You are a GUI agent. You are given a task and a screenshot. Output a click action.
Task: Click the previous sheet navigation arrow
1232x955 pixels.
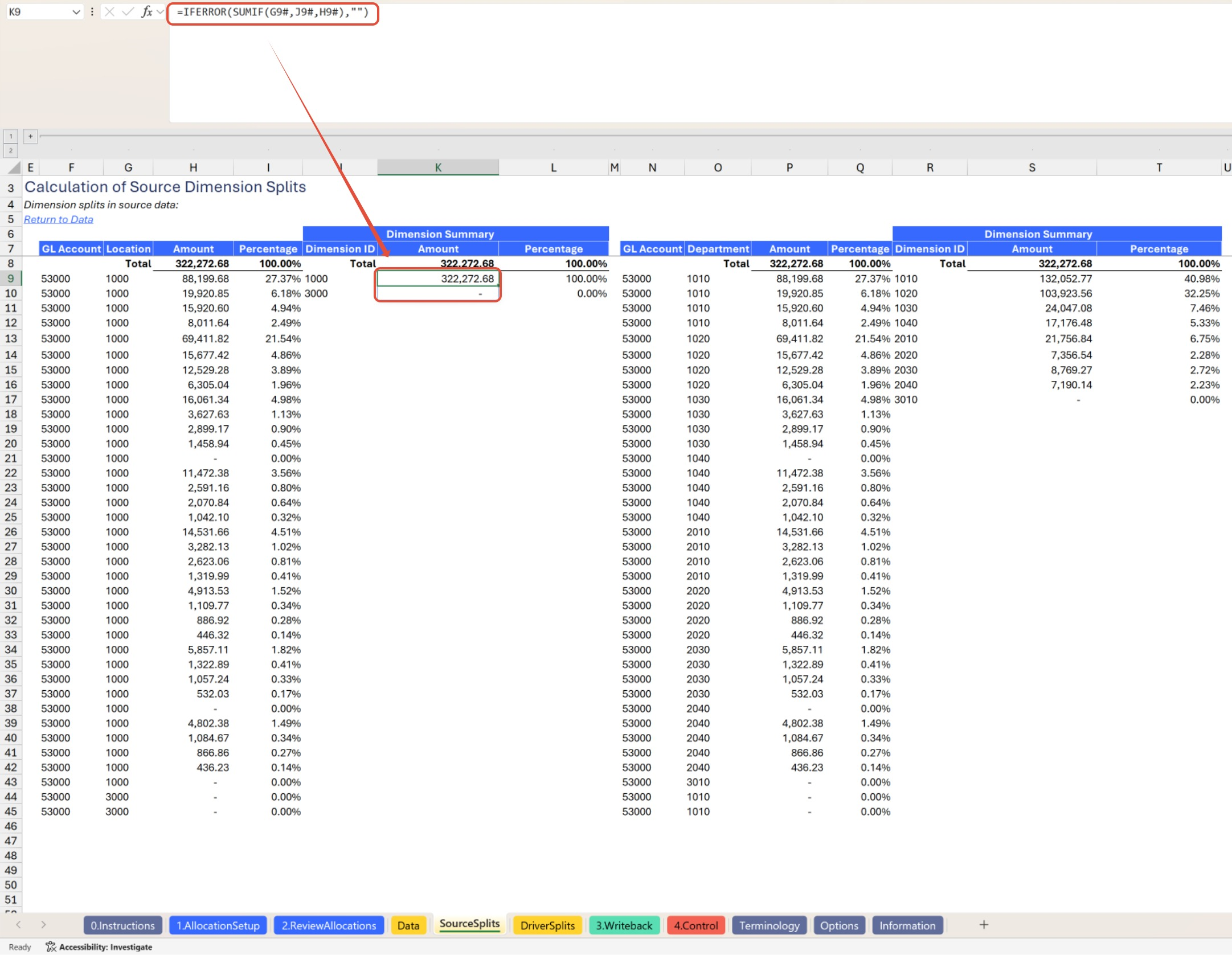[18, 925]
